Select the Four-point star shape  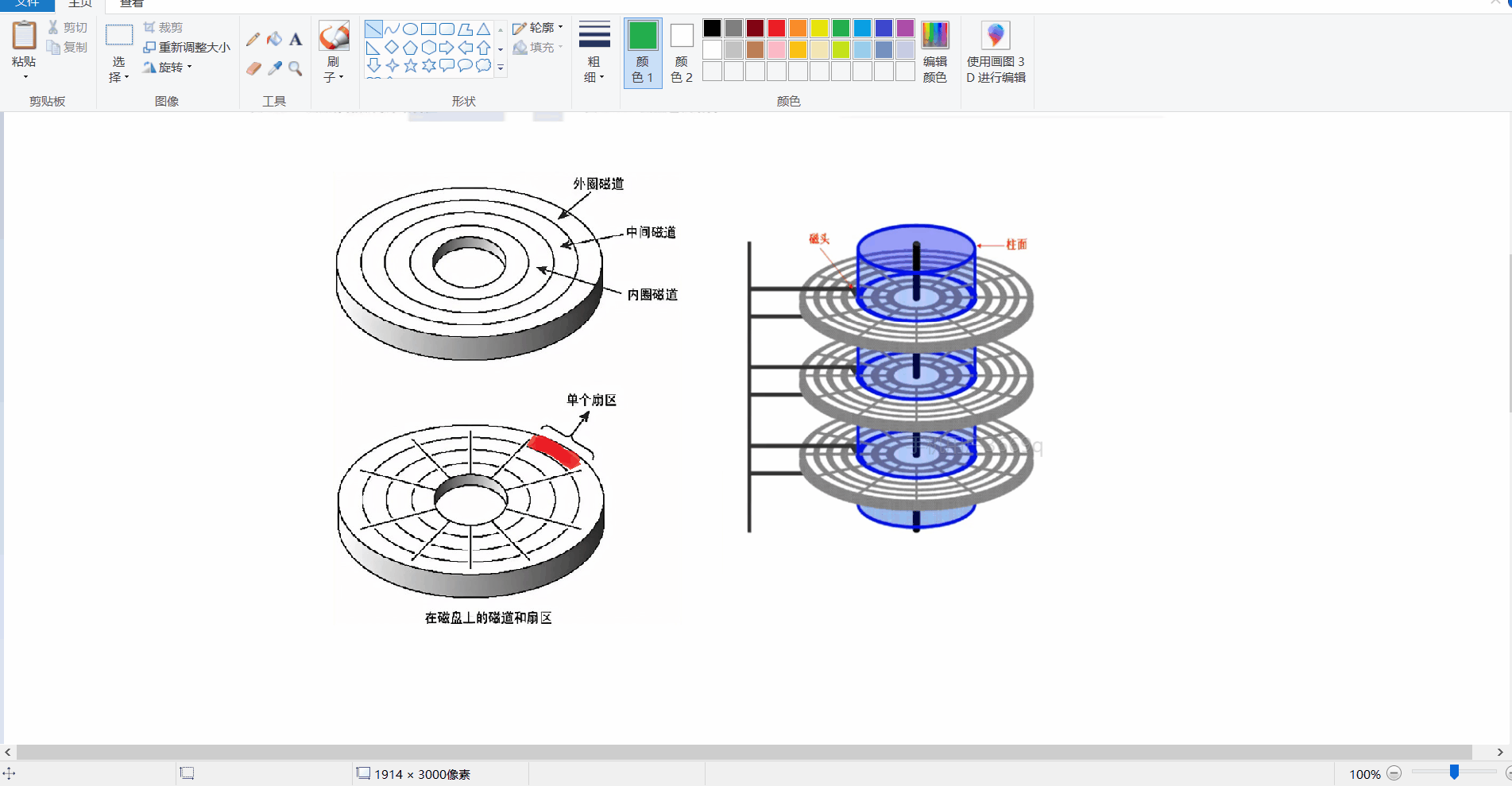click(x=392, y=66)
